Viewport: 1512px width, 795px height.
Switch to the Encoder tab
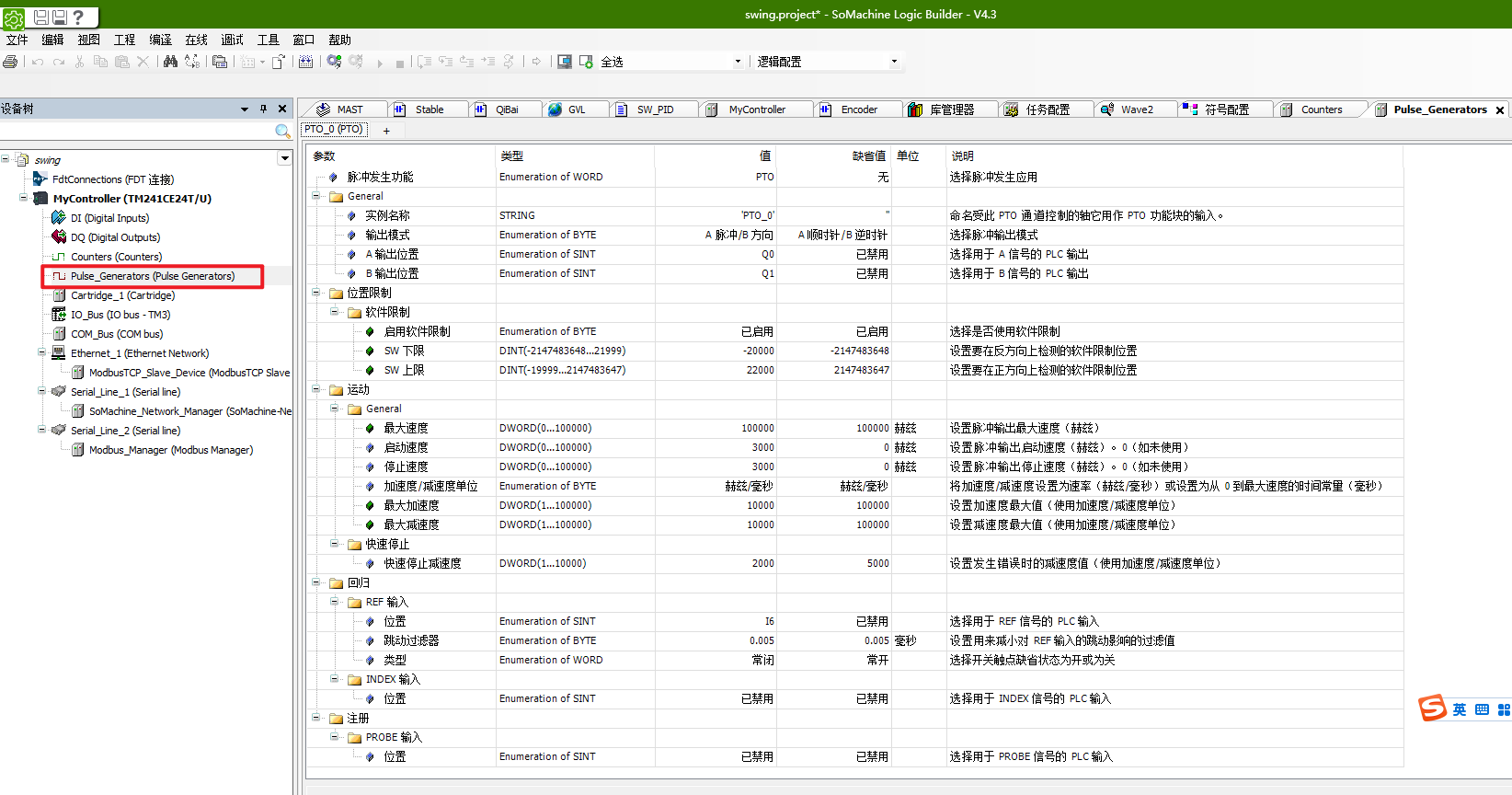point(859,109)
